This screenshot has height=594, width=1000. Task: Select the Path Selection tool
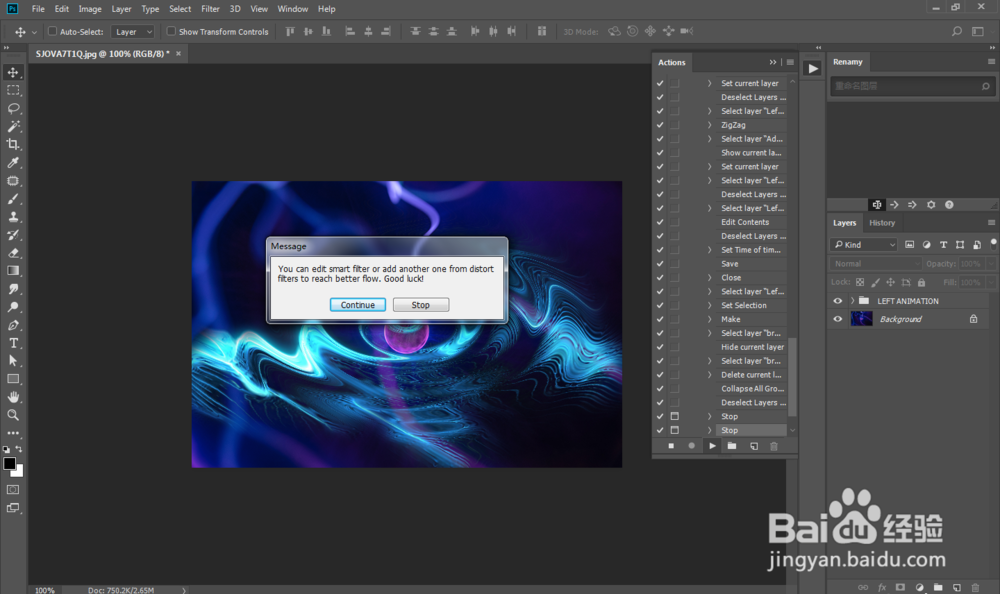click(x=13, y=361)
